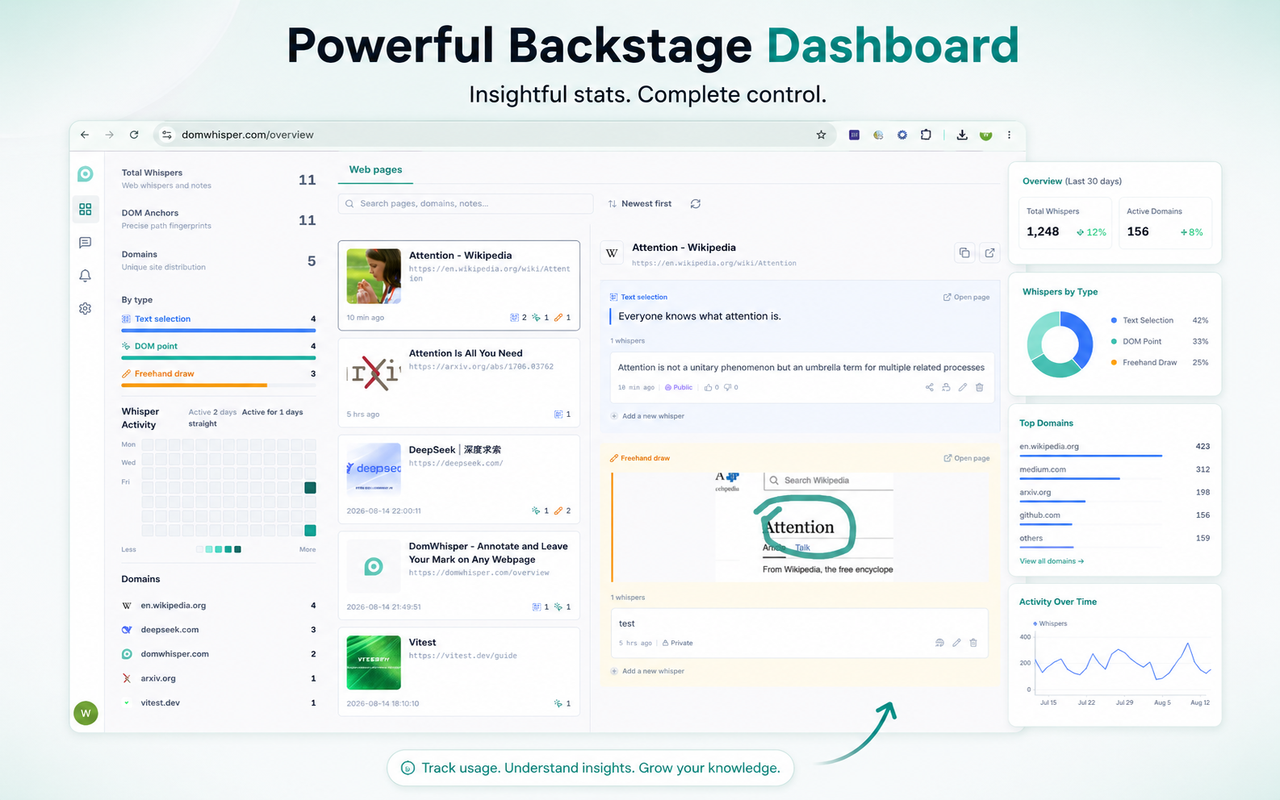Select the DeepSeek page card
The image size is (1280, 800).
tap(459, 479)
